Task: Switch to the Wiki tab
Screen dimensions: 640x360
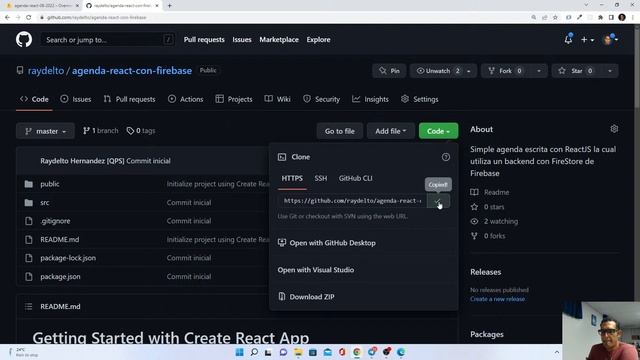Action: pyautogui.click(x=278, y=99)
